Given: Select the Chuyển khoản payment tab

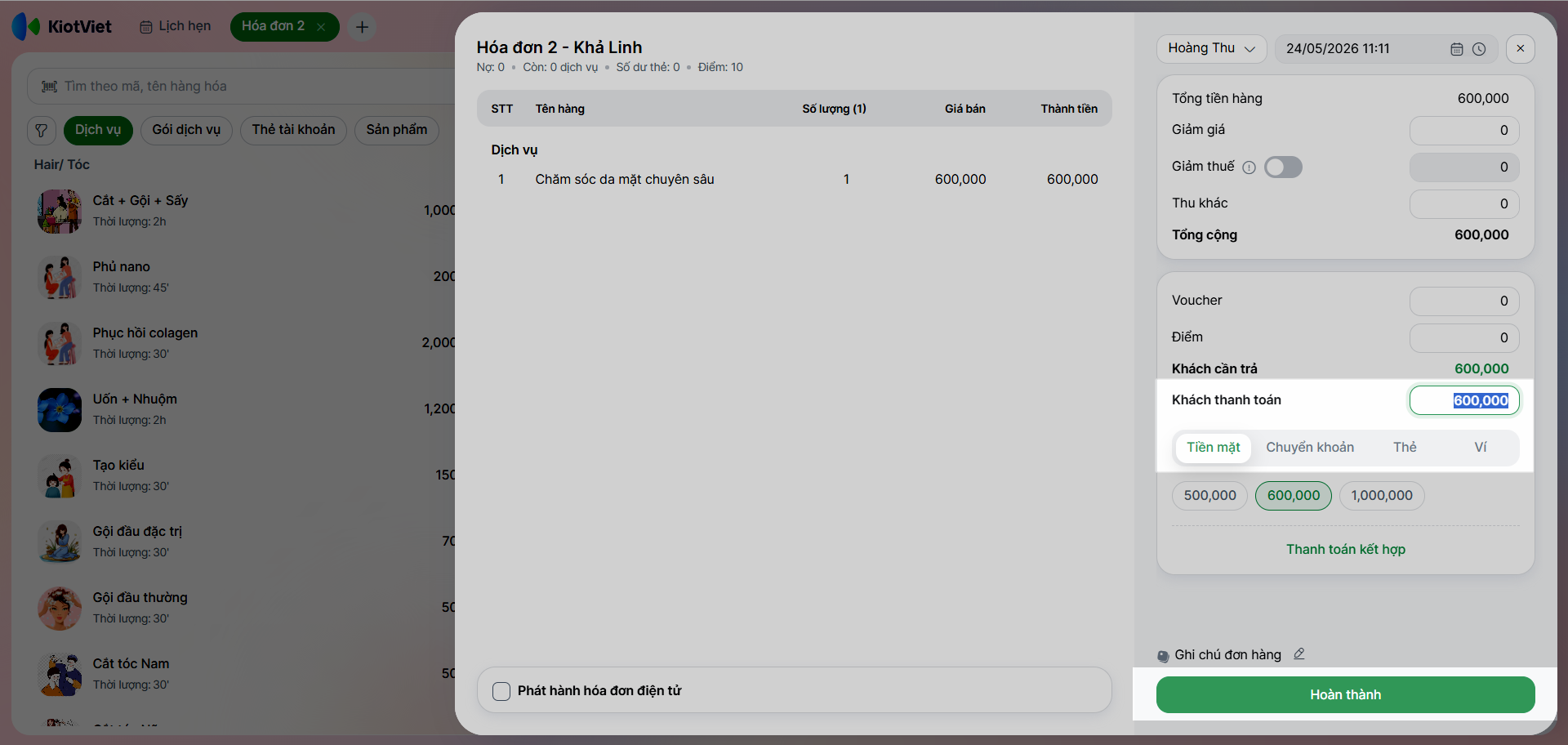Looking at the screenshot, I should pos(1310,448).
